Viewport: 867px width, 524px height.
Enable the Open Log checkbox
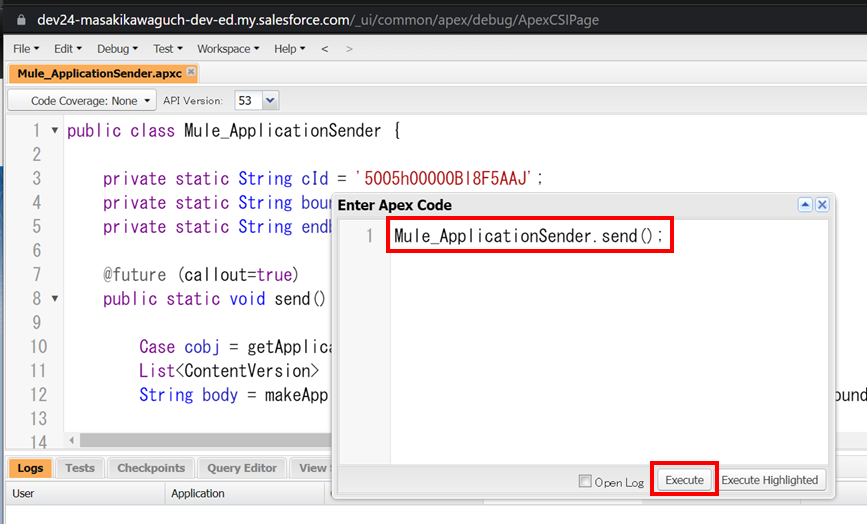point(585,481)
